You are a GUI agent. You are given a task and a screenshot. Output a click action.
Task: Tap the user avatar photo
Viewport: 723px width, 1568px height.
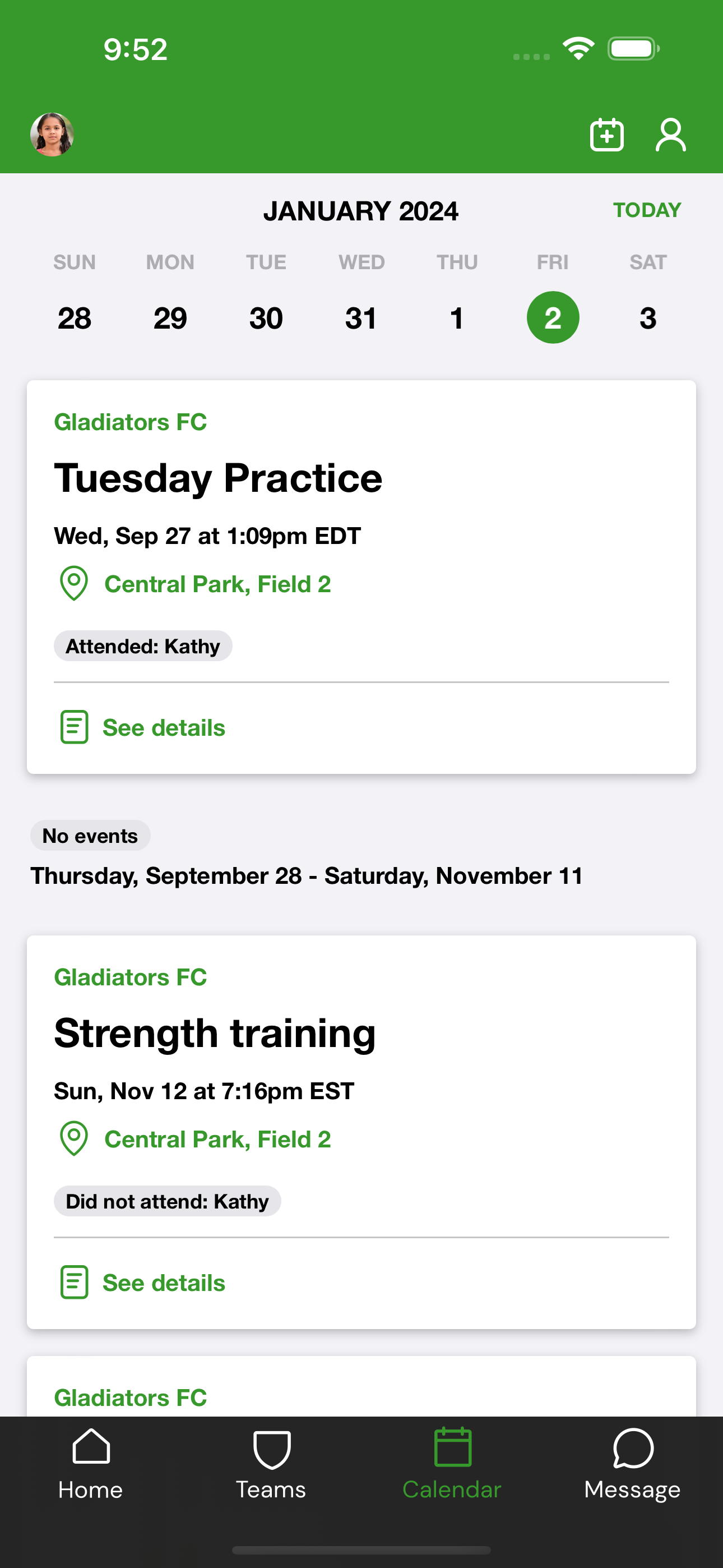[52, 135]
